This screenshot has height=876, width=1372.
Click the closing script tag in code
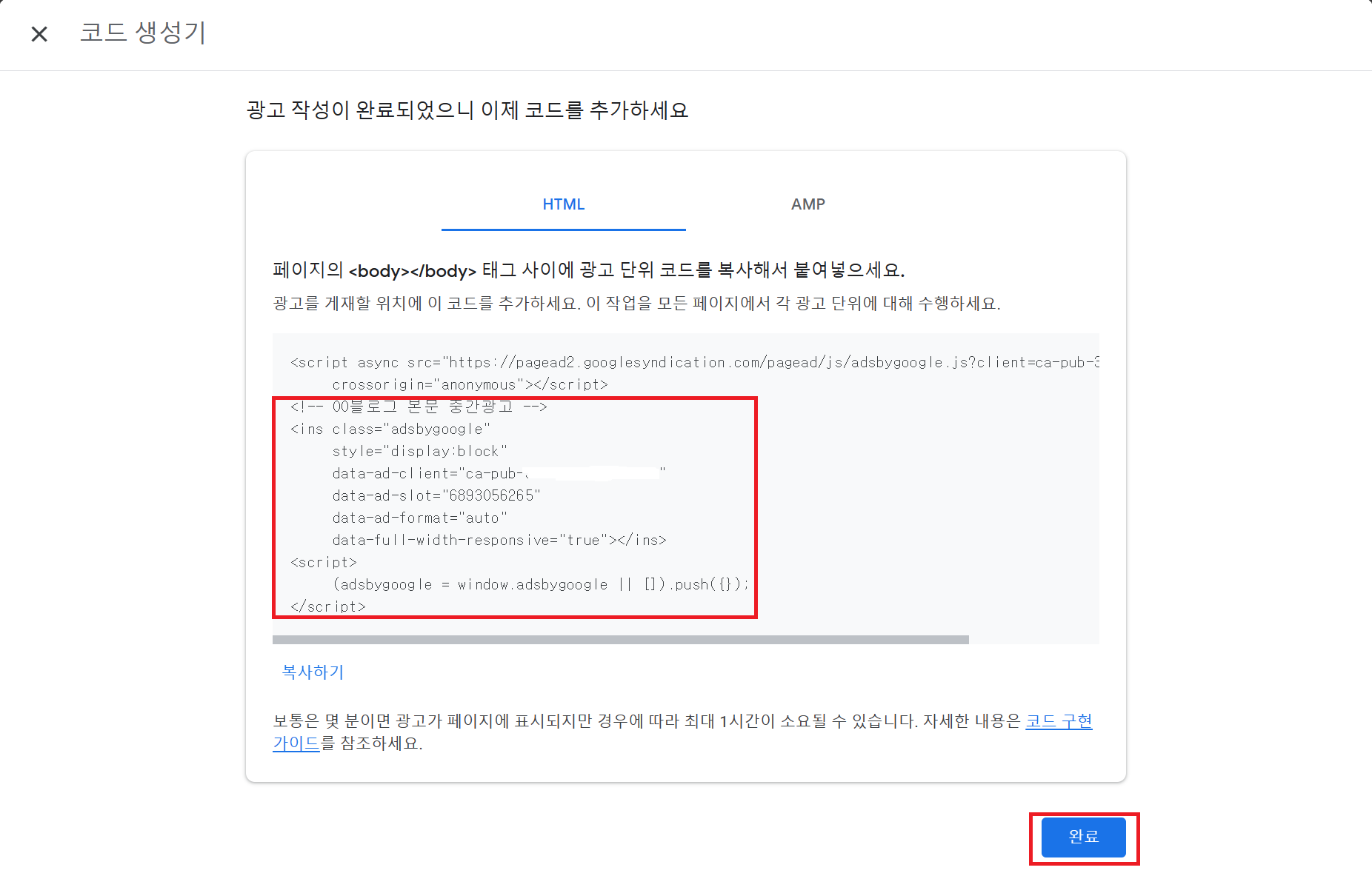click(x=328, y=606)
